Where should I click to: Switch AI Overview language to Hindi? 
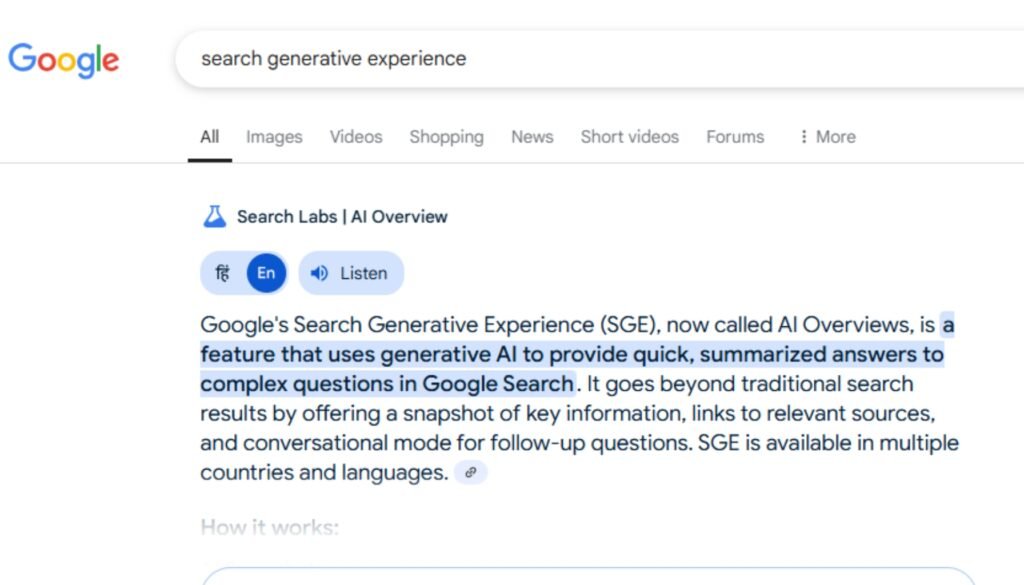coord(223,273)
